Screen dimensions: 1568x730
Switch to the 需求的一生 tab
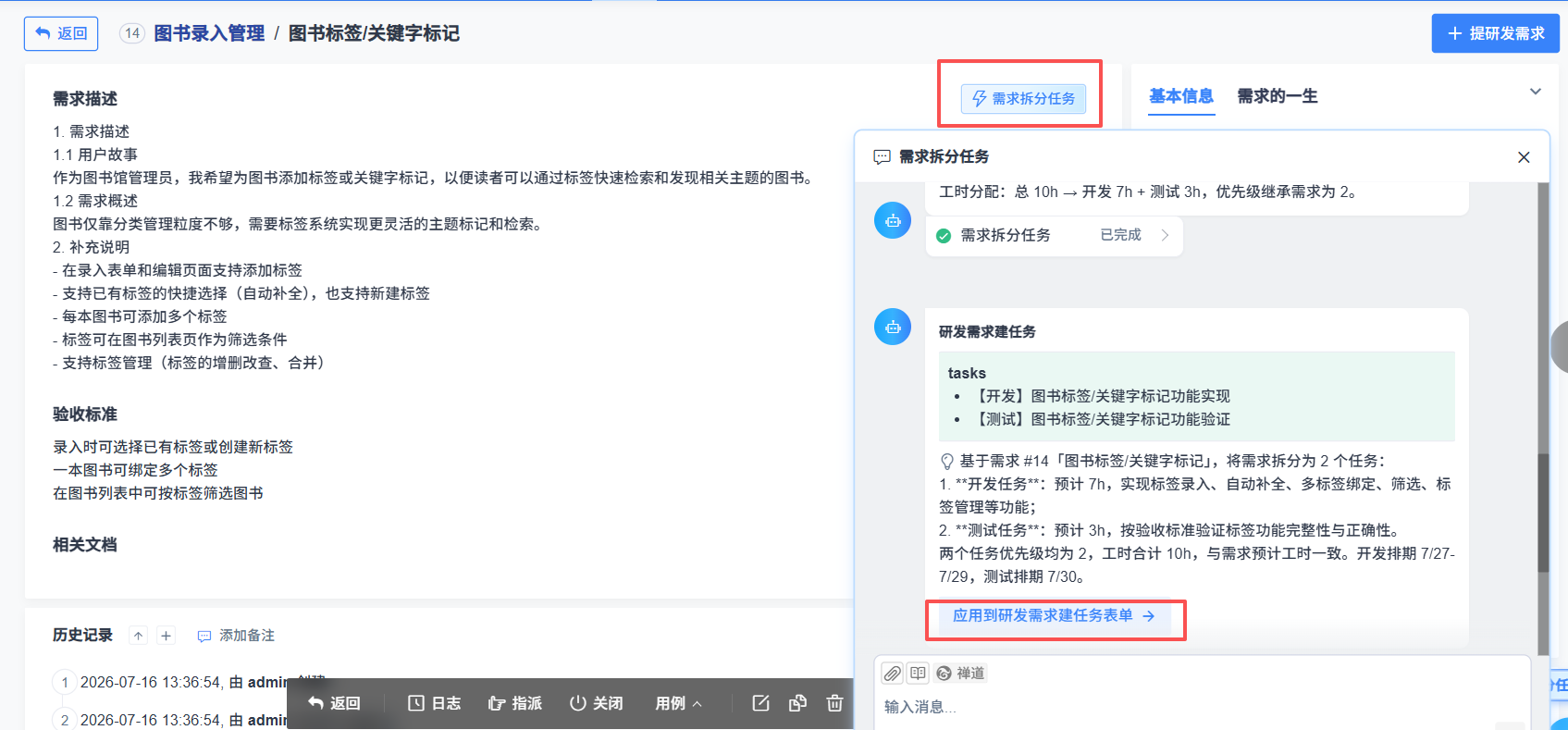(x=1278, y=96)
